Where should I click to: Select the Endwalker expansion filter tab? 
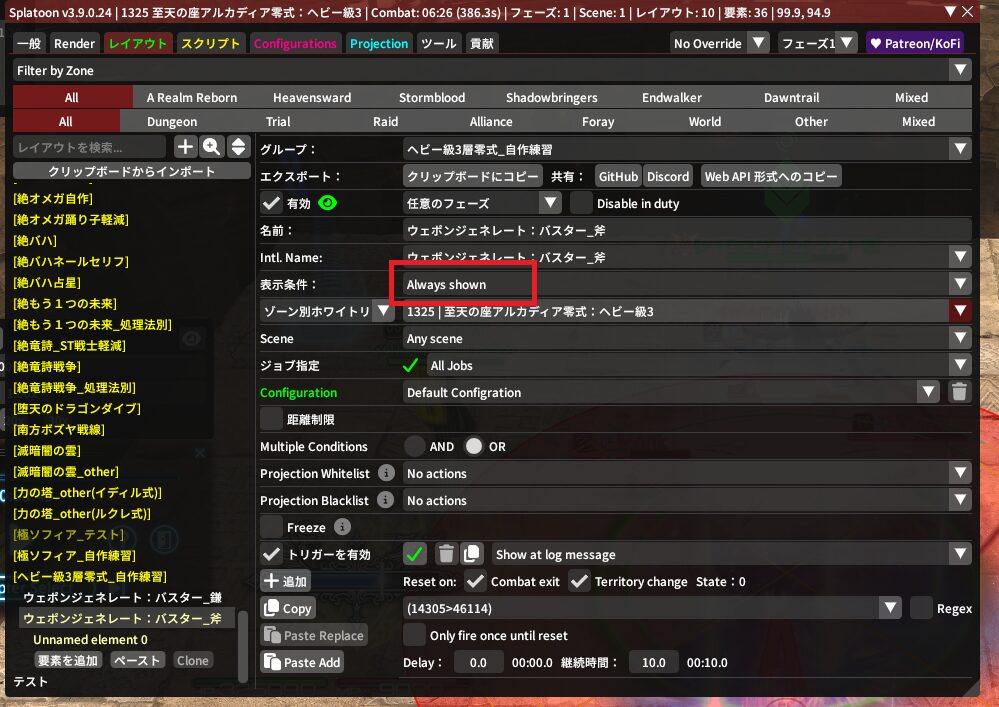tap(671, 97)
